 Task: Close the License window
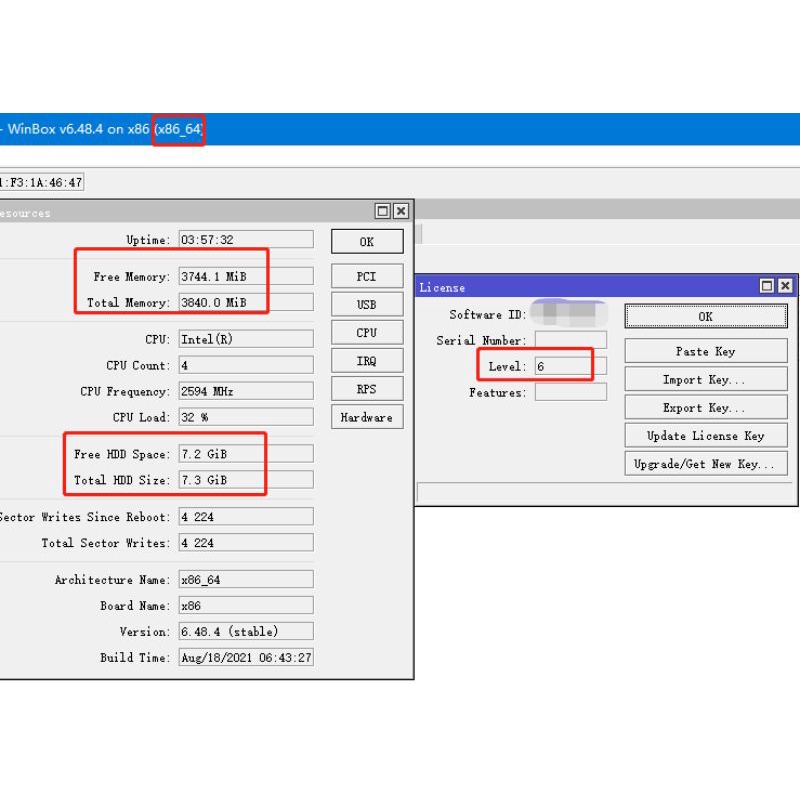tap(785, 286)
